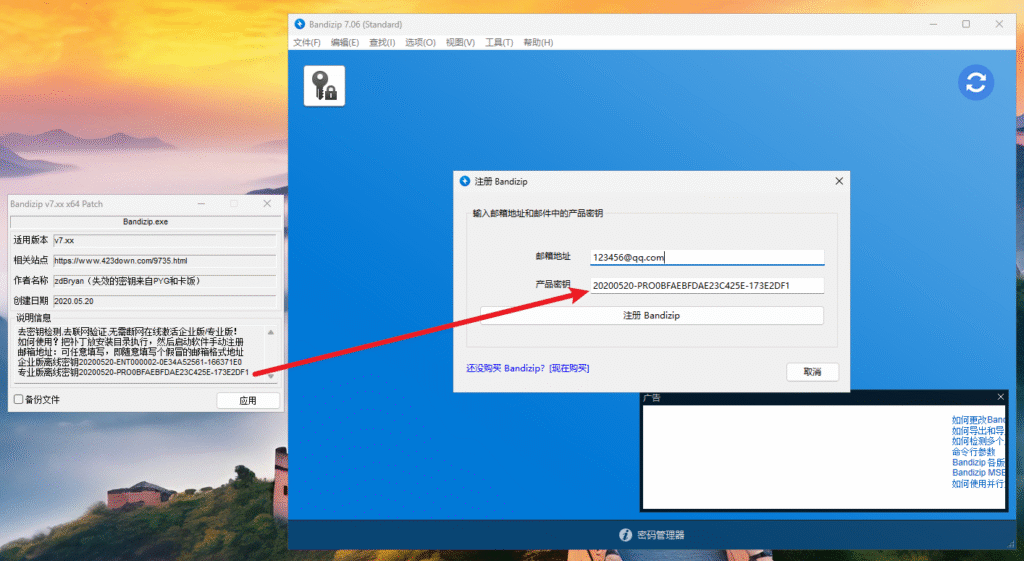
Task: Click the 作者名称 field with zdBryan
Action: pos(165,281)
